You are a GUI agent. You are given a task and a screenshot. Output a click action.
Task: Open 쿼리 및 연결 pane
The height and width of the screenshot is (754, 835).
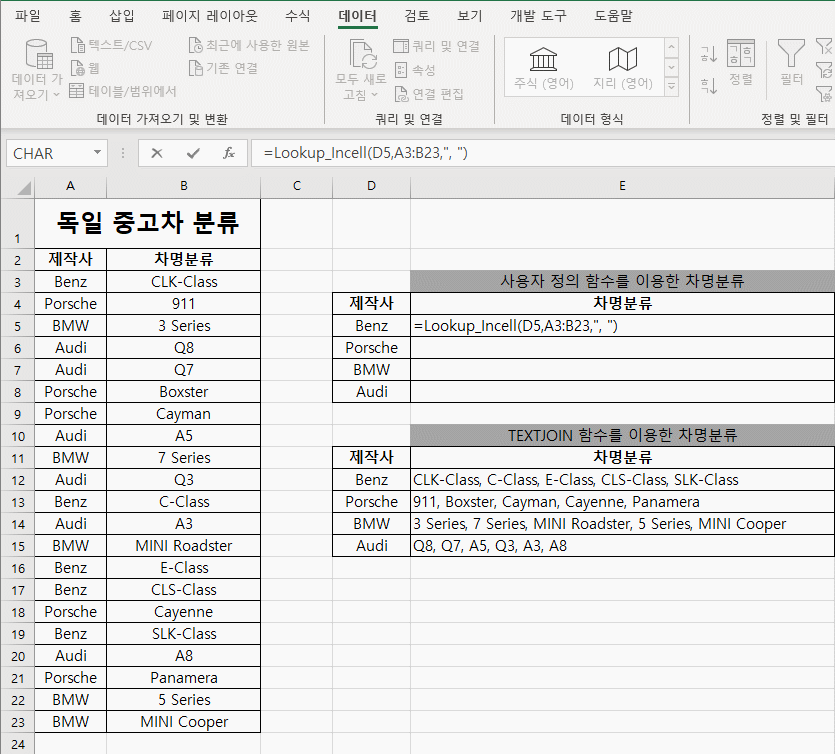pyautogui.click(x=437, y=46)
